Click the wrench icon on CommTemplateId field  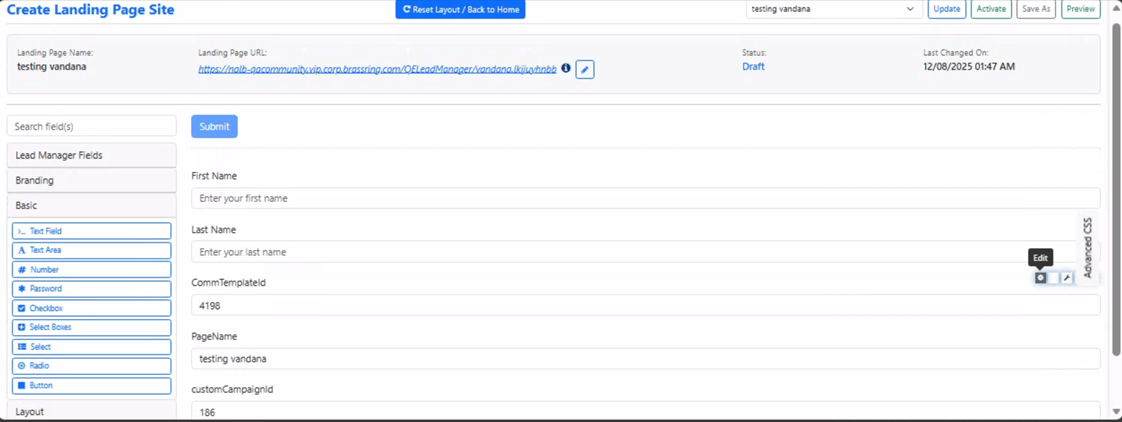pos(1066,278)
